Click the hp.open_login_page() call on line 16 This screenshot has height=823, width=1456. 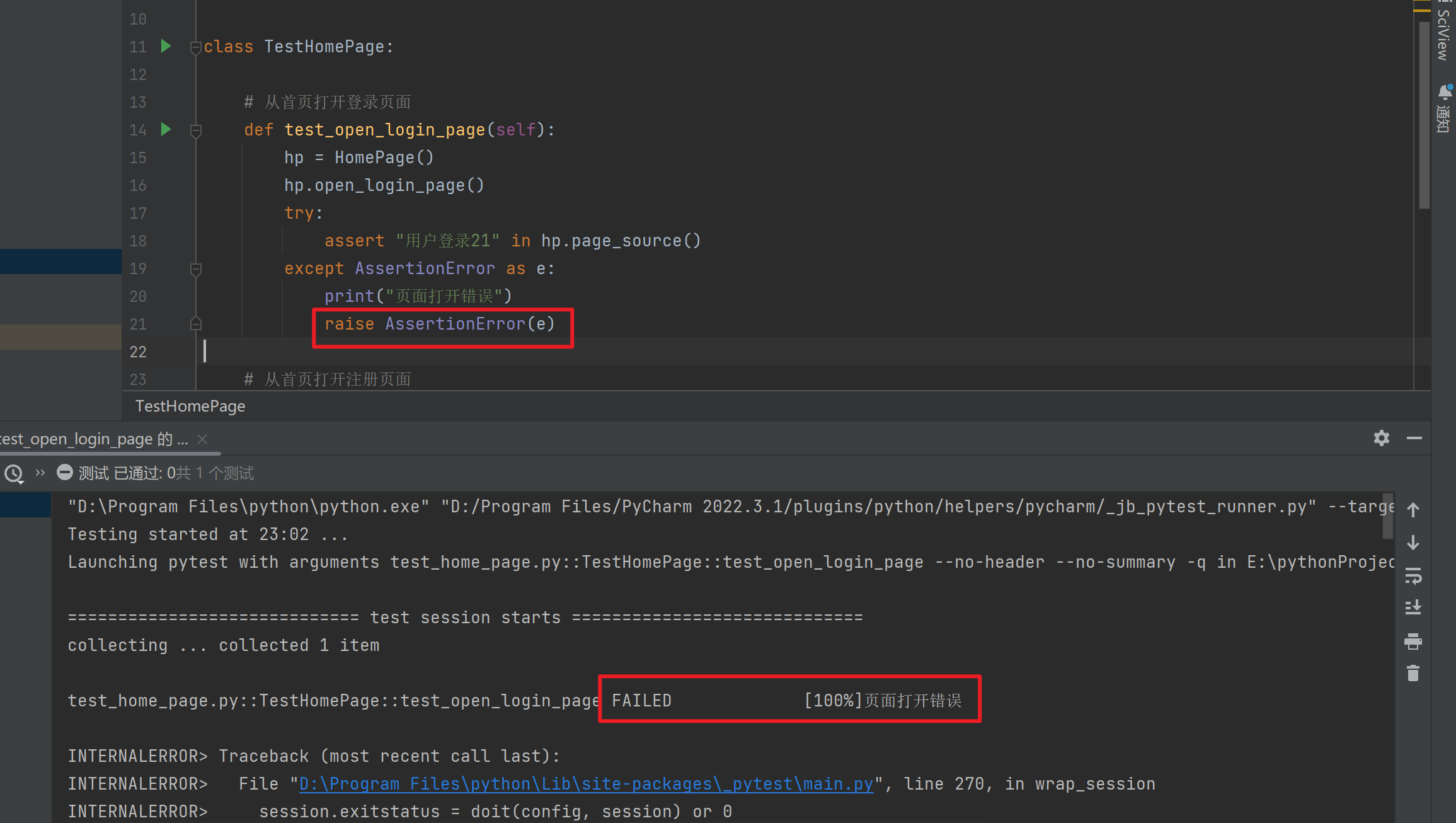tap(384, 185)
